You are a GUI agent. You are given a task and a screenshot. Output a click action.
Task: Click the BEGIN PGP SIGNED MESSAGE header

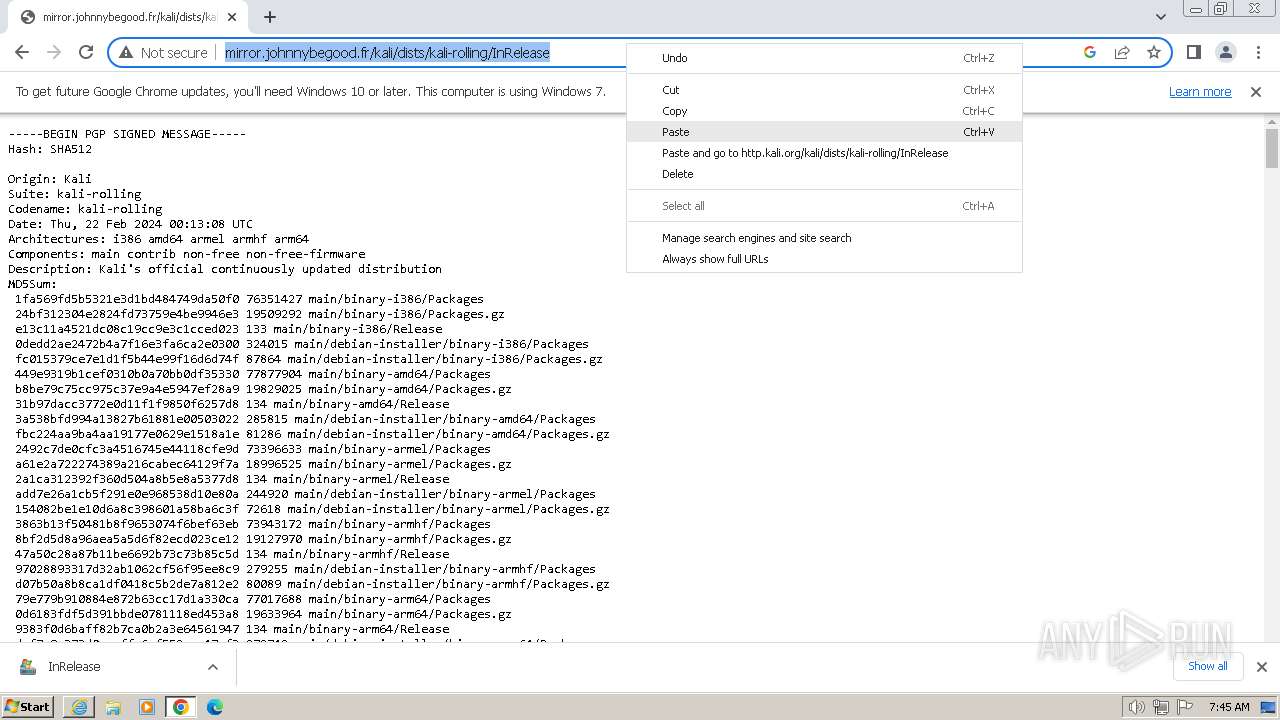(x=127, y=134)
